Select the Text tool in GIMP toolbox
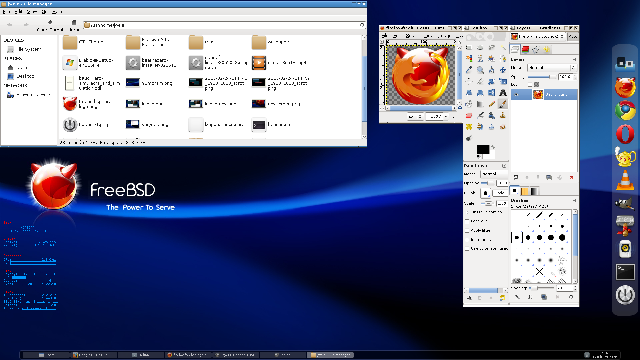 (503, 93)
